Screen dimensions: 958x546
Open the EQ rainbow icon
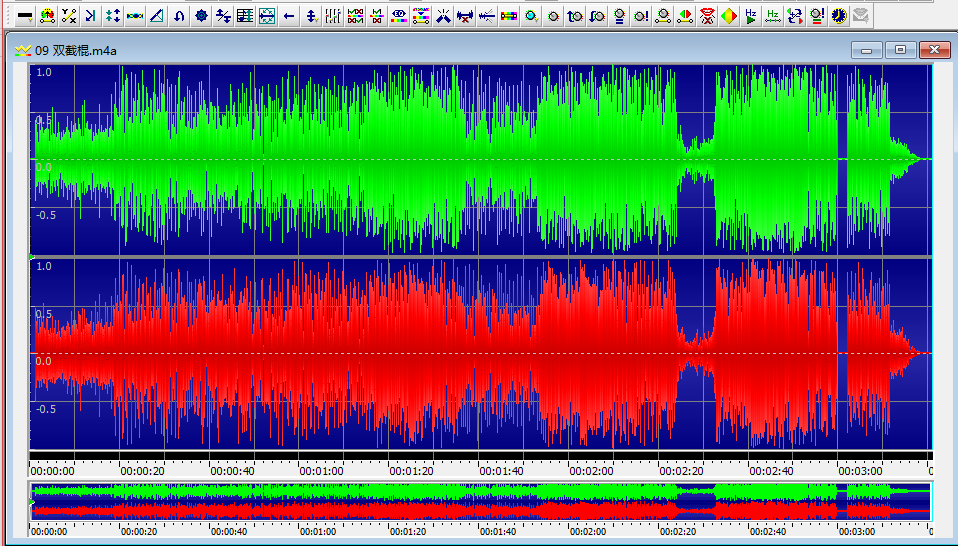pyautogui.click(x=399, y=16)
